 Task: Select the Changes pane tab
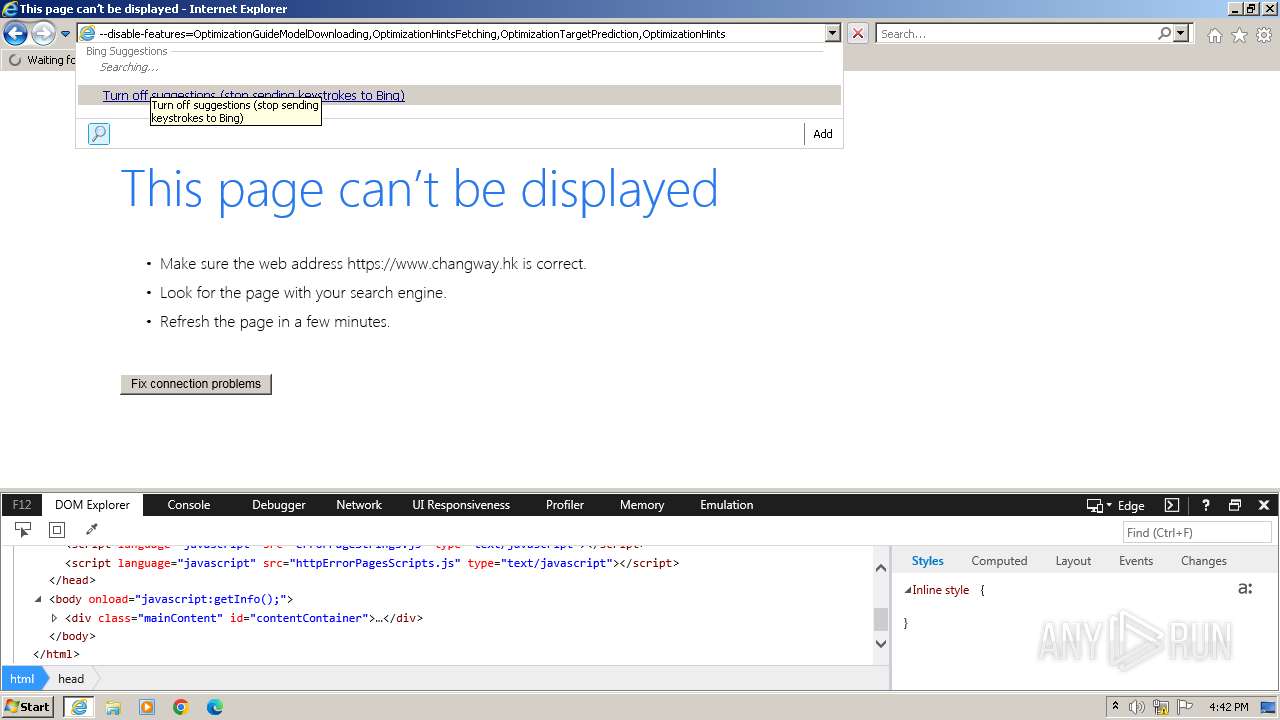tap(1203, 561)
